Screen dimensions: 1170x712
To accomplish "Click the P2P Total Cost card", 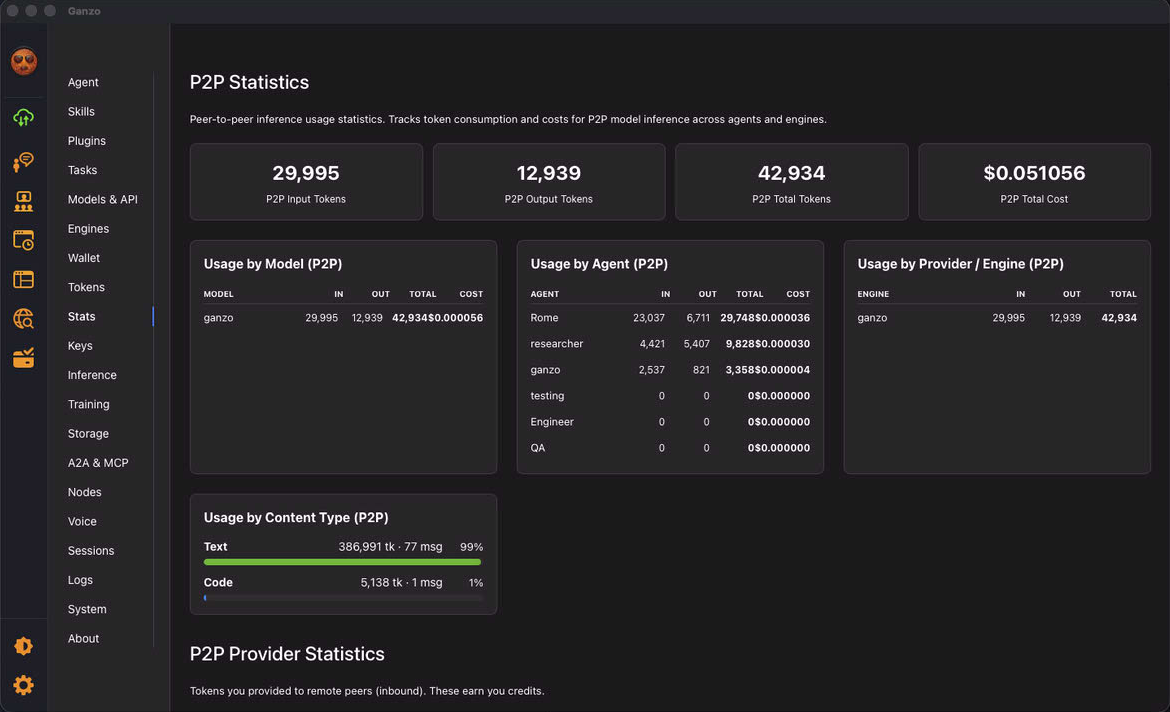I will pos(1034,182).
